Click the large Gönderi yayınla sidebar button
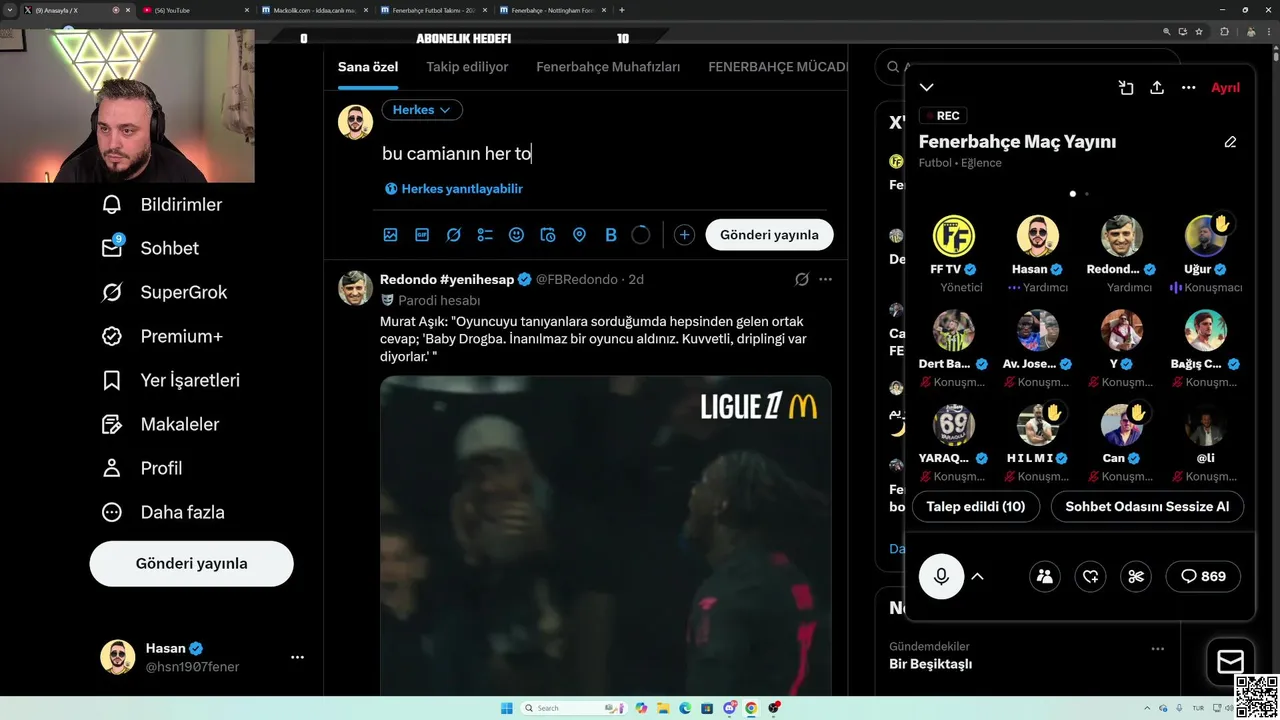1280x720 pixels. point(191,563)
